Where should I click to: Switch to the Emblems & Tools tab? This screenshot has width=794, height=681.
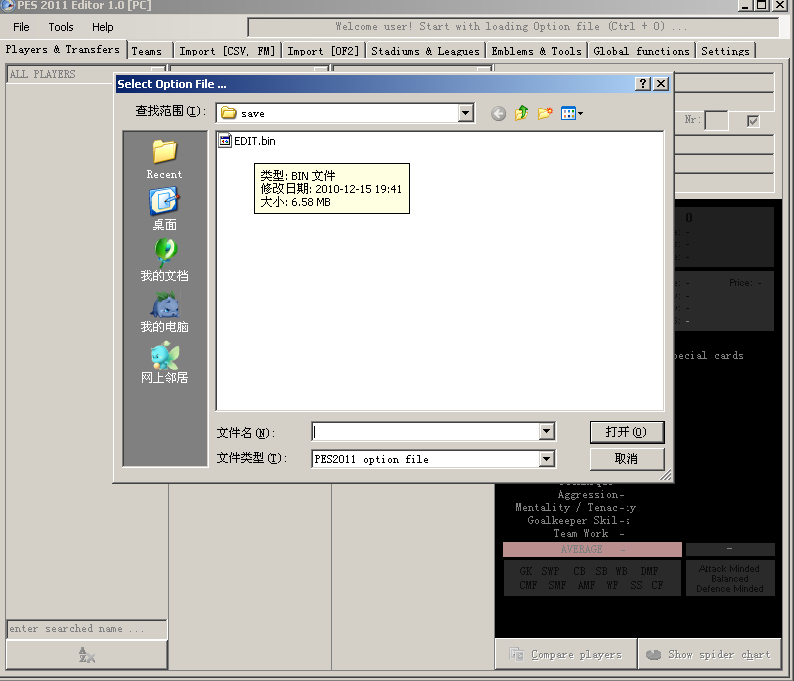point(537,51)
